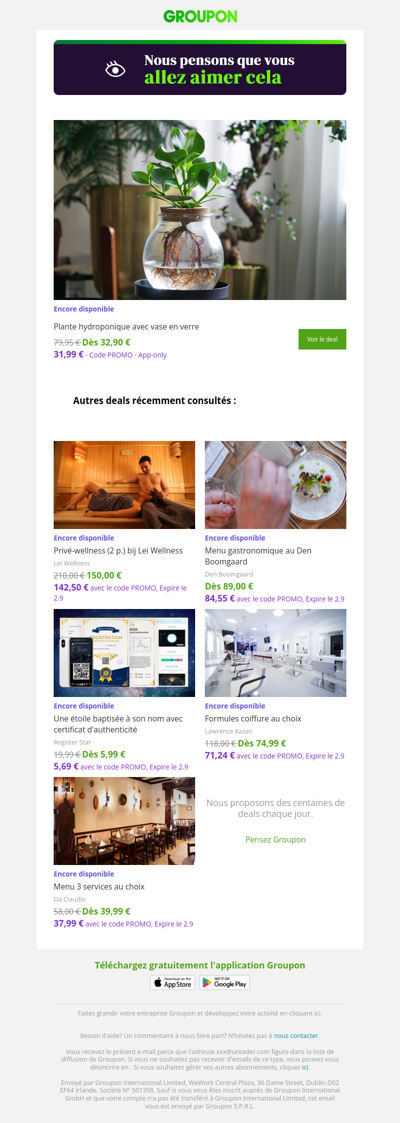This screenshot has width=400, height=1123.
Task: Click the 'Pensez Groupon' link
Action: click(275, 839)
